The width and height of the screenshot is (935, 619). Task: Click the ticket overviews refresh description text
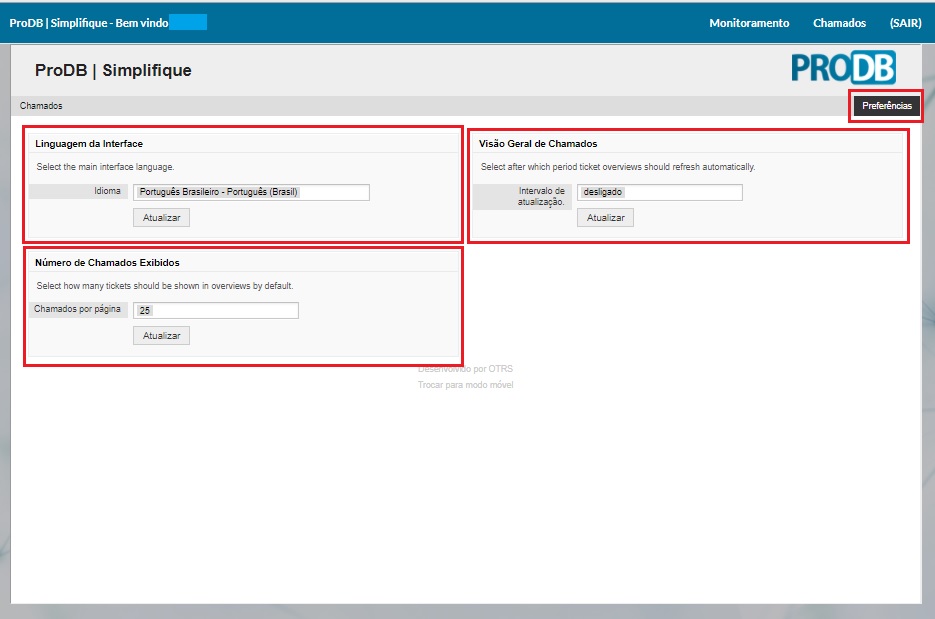(x=618, y=167)
